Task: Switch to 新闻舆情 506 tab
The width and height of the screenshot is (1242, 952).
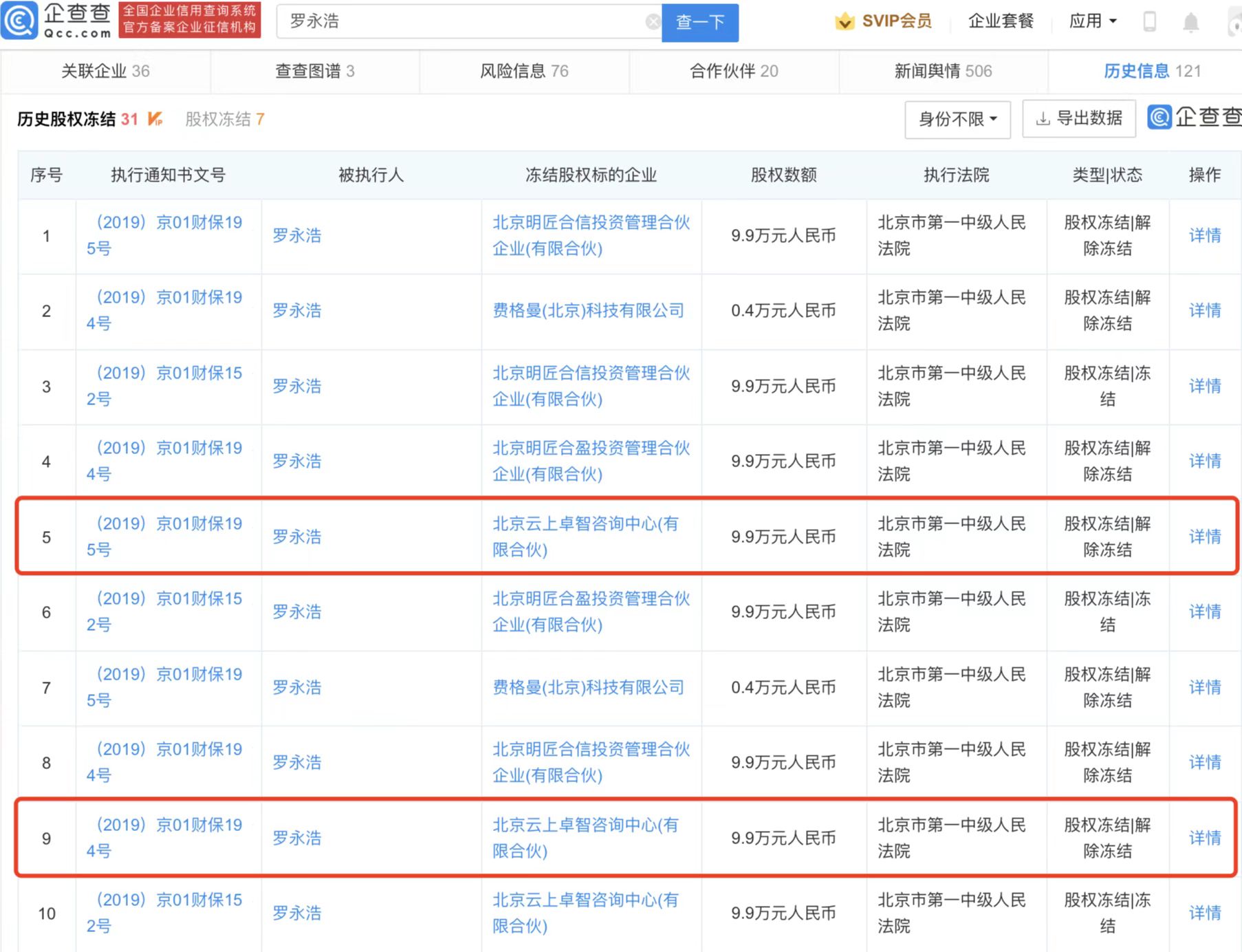Action: pyautogui.click(x=943, y=71)
